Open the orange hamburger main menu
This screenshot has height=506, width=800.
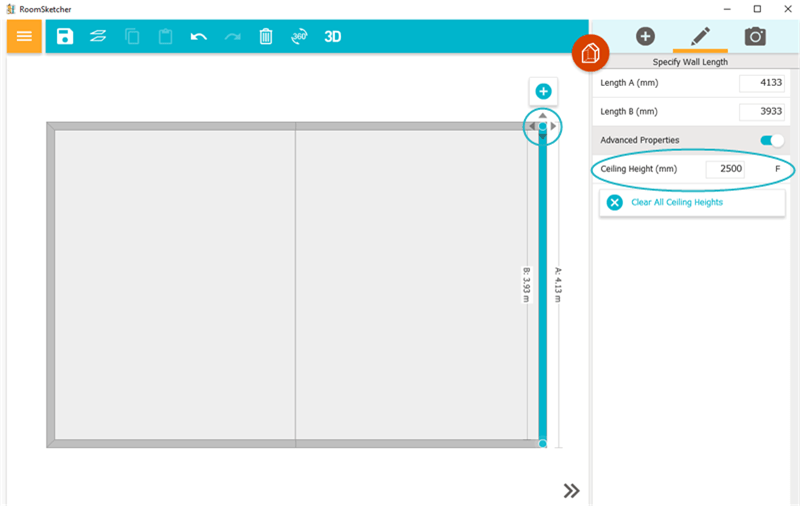coord(24,36)
